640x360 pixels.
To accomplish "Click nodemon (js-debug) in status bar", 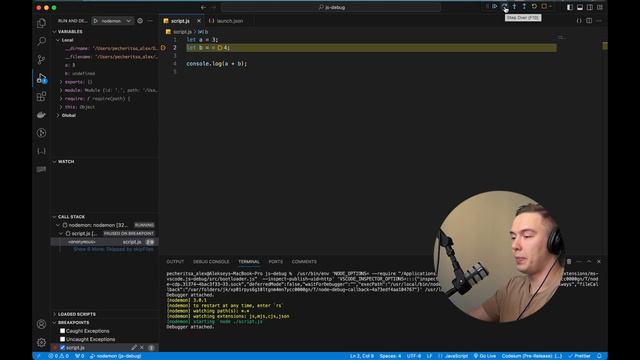I will point(116,356).
